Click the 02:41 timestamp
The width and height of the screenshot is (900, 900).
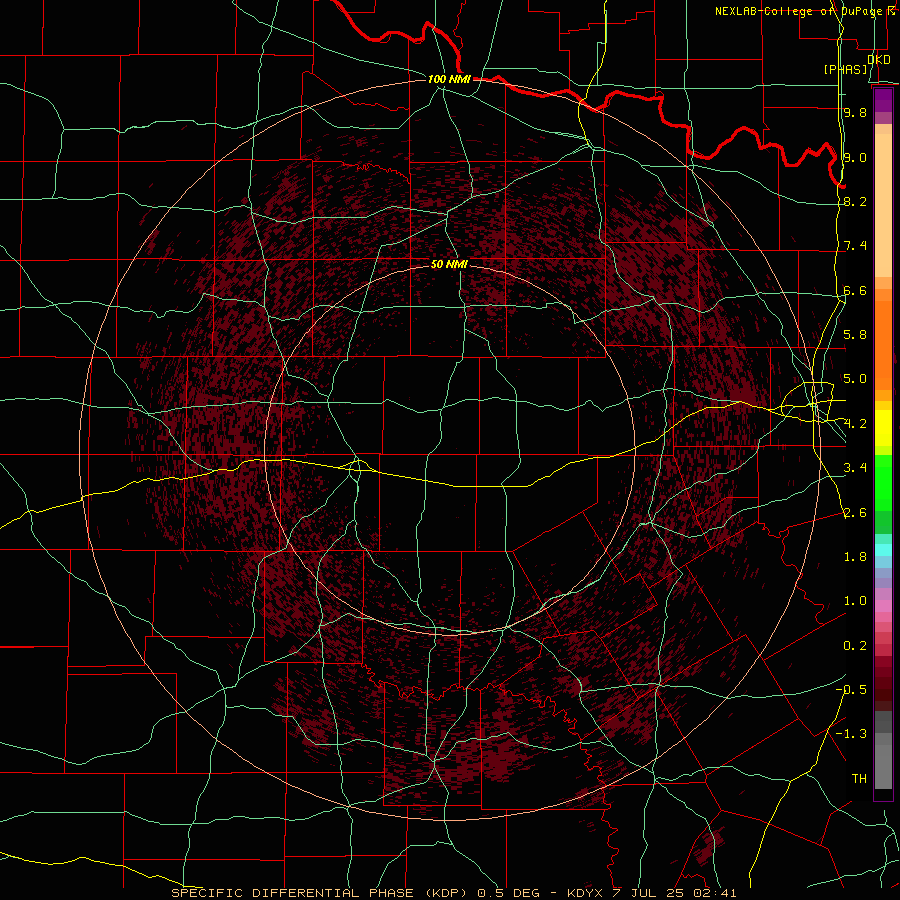[715, 893]
